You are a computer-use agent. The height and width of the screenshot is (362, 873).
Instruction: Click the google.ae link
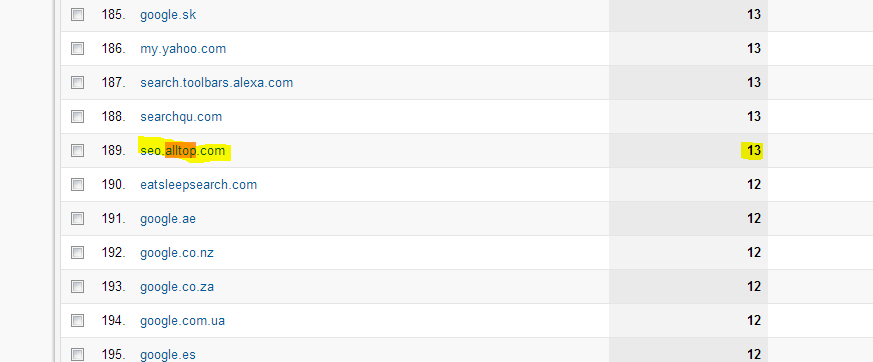pyautogui.click(x=168, y=219)
